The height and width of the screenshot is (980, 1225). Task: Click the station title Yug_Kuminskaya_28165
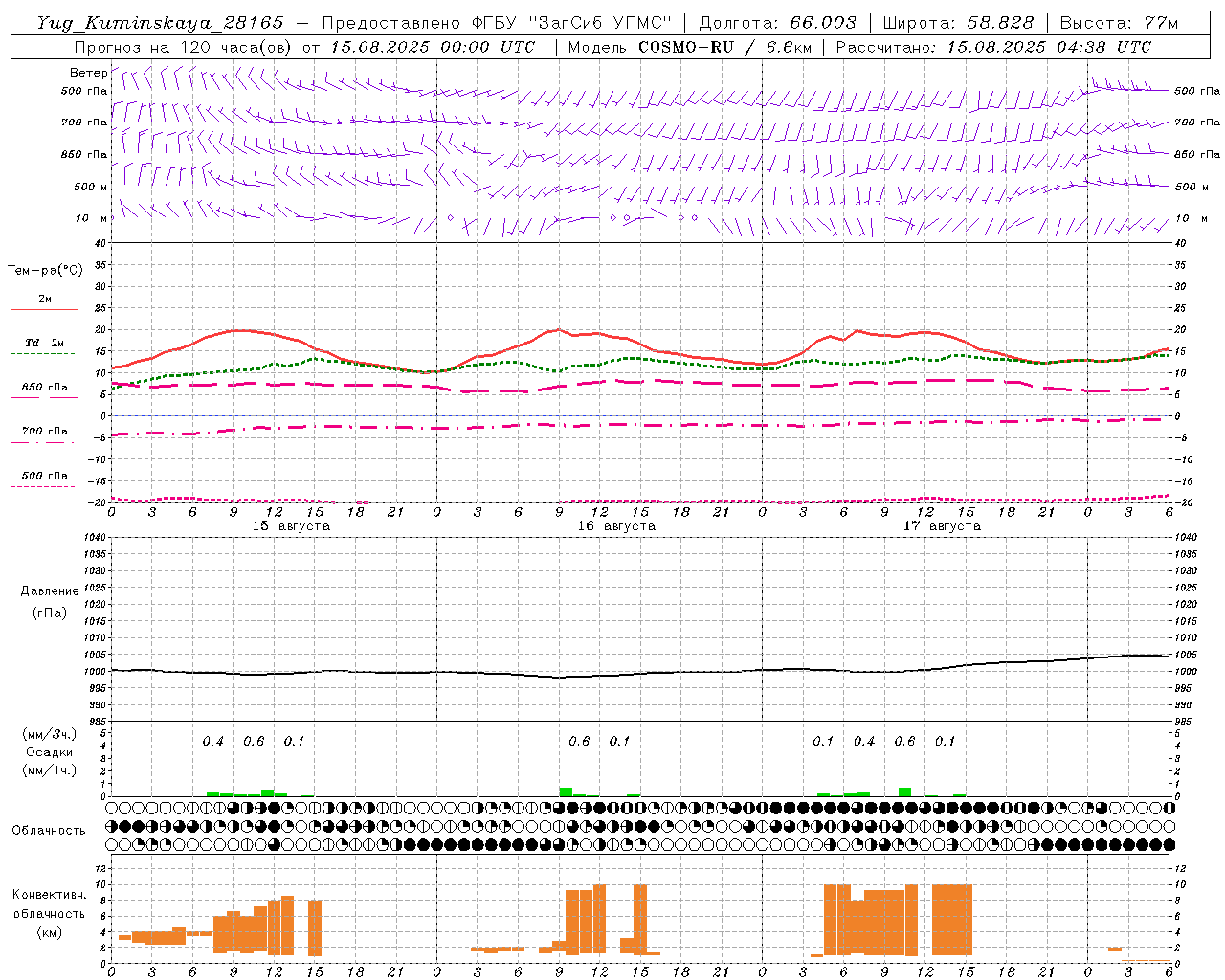[x=160, y=23]
